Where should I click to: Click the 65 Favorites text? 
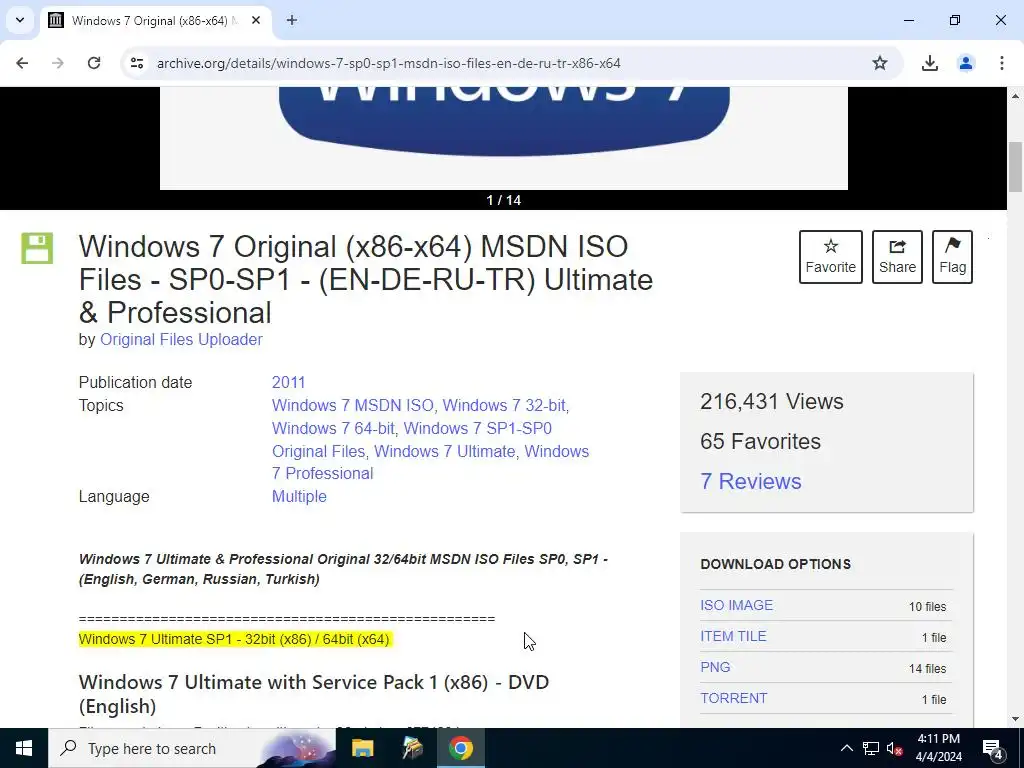(x=760, y=441)
